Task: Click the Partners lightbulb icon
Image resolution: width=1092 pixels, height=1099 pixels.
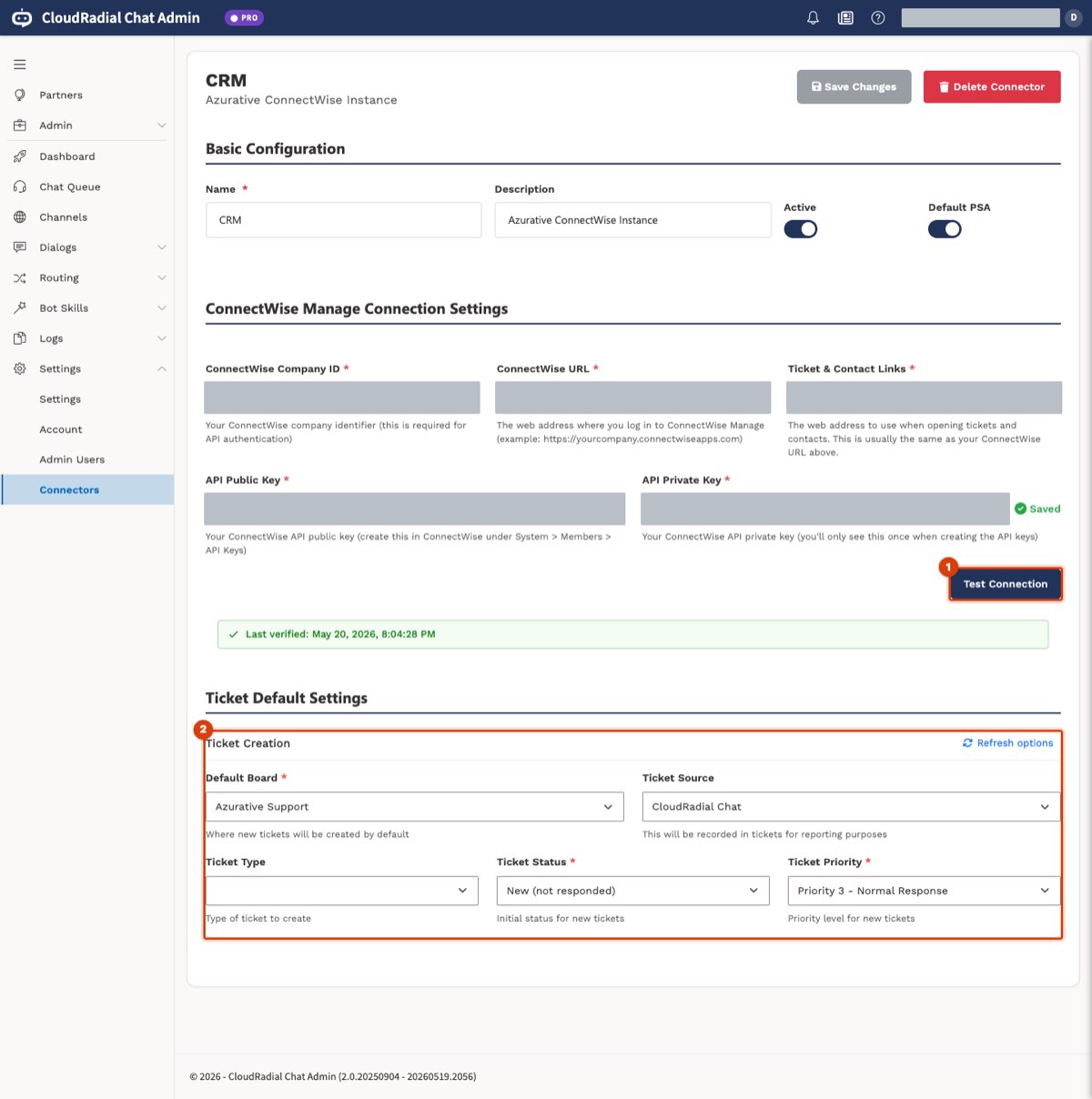Action: tap(20, 95)
